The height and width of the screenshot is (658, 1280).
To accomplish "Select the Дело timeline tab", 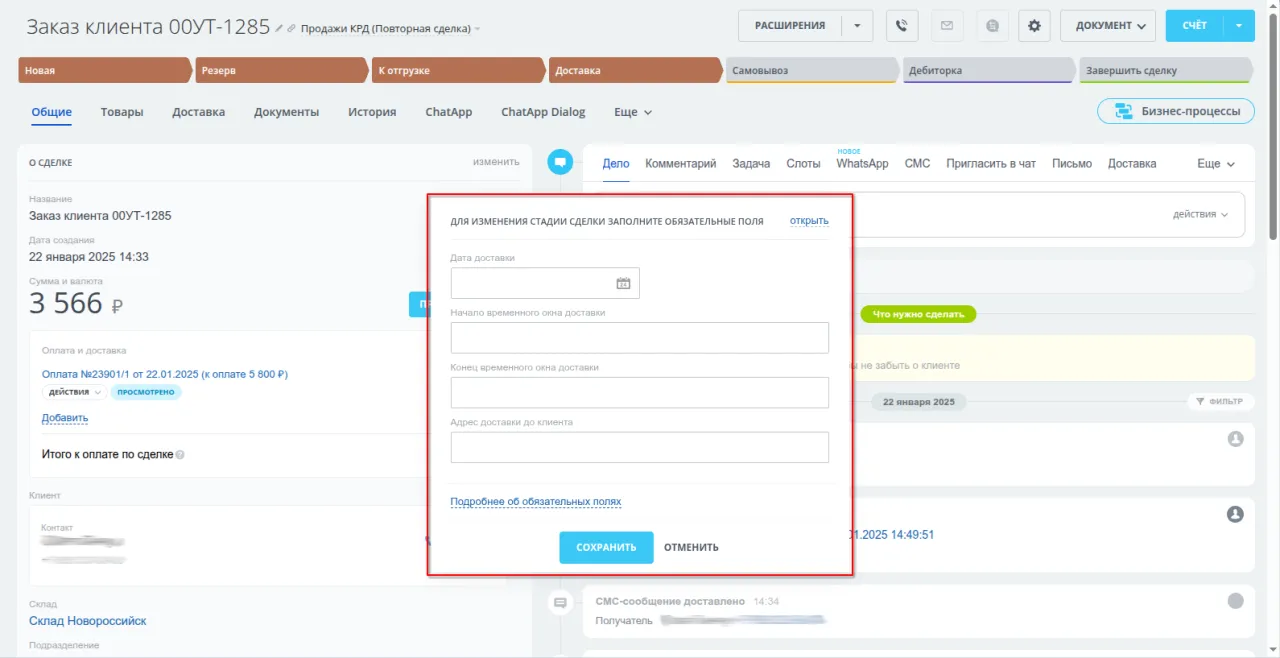I will pos(616,163).
